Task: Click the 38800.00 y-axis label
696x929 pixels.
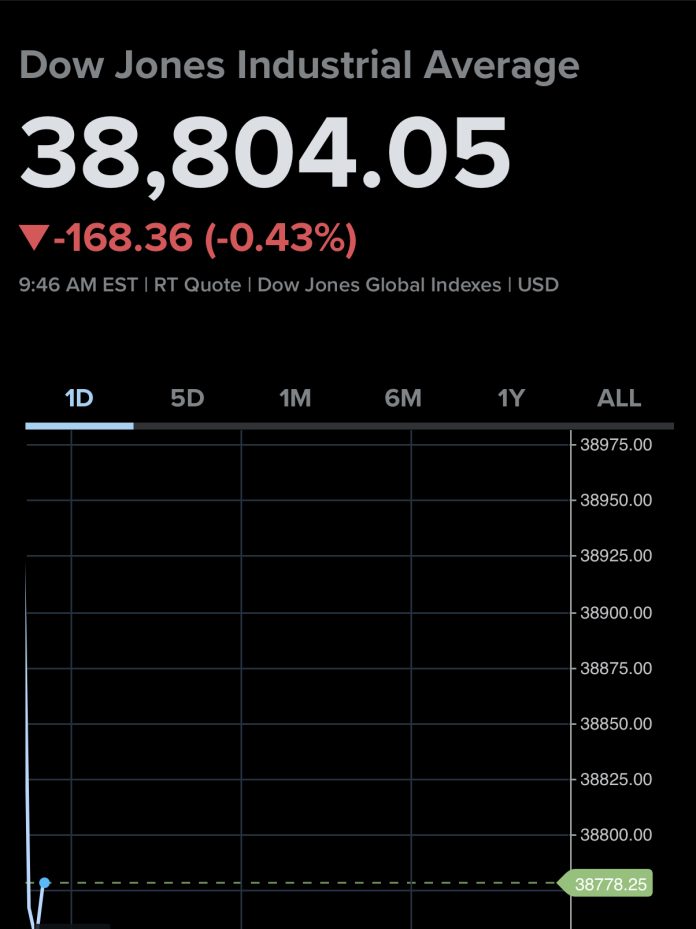Action: (616, 835)
